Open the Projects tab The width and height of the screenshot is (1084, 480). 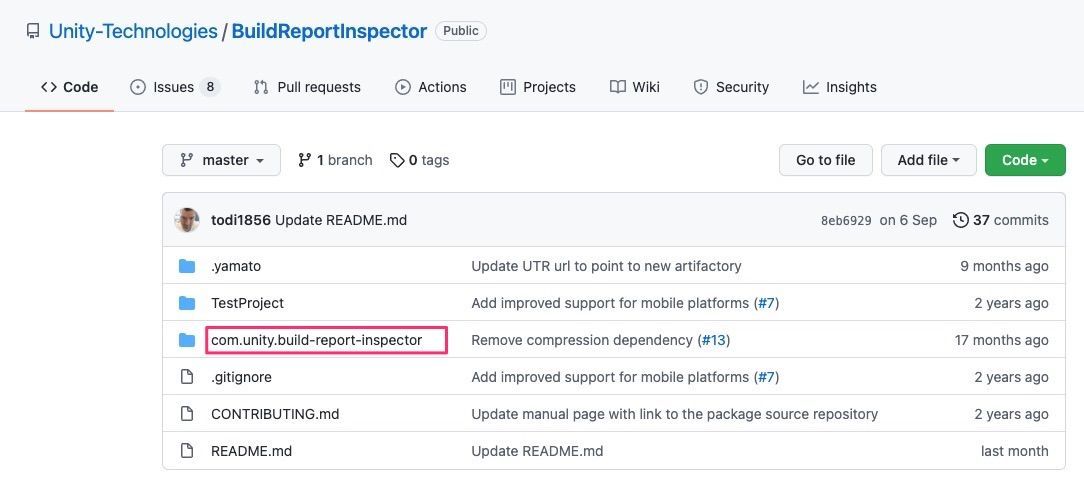coord(538,87)
